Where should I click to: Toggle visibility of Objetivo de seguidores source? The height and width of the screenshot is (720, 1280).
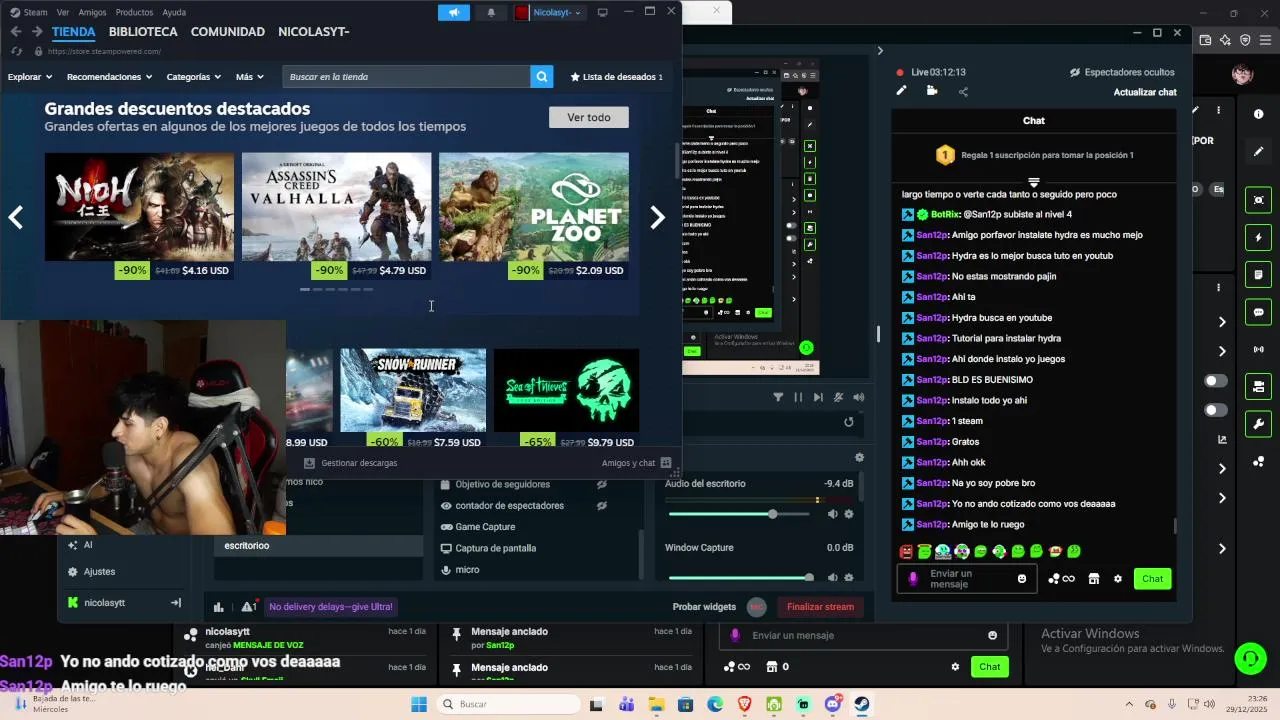[602, 484]
